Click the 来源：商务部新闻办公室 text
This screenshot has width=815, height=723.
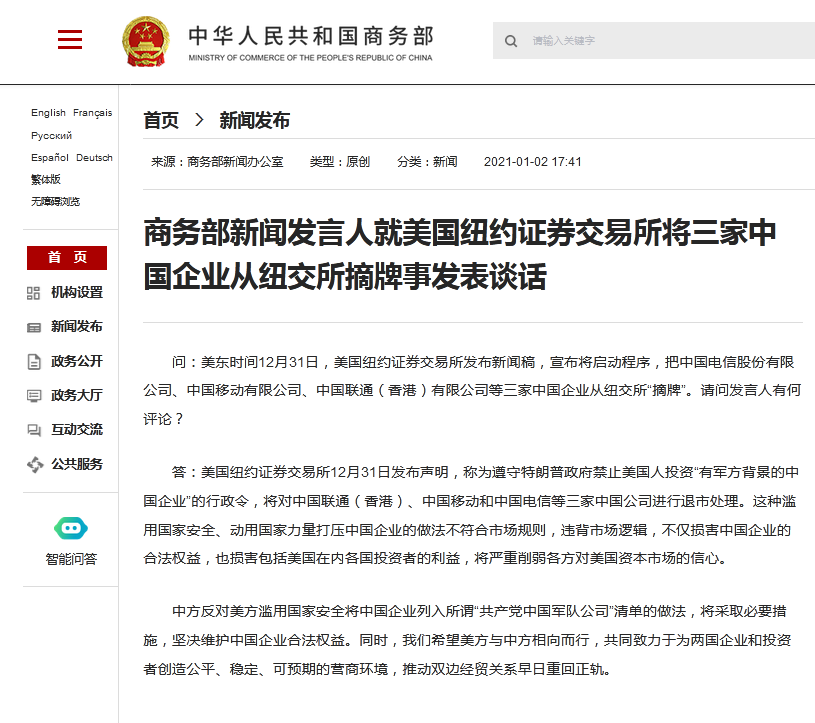tap(217, 162)
